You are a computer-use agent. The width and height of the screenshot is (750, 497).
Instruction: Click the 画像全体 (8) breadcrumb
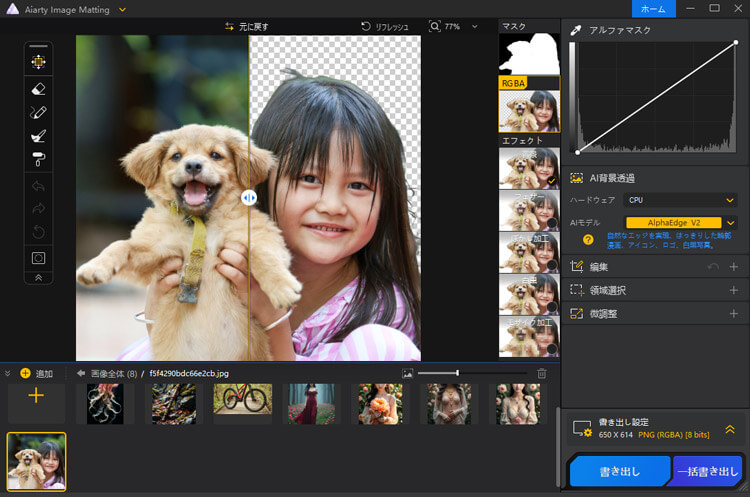114,374
